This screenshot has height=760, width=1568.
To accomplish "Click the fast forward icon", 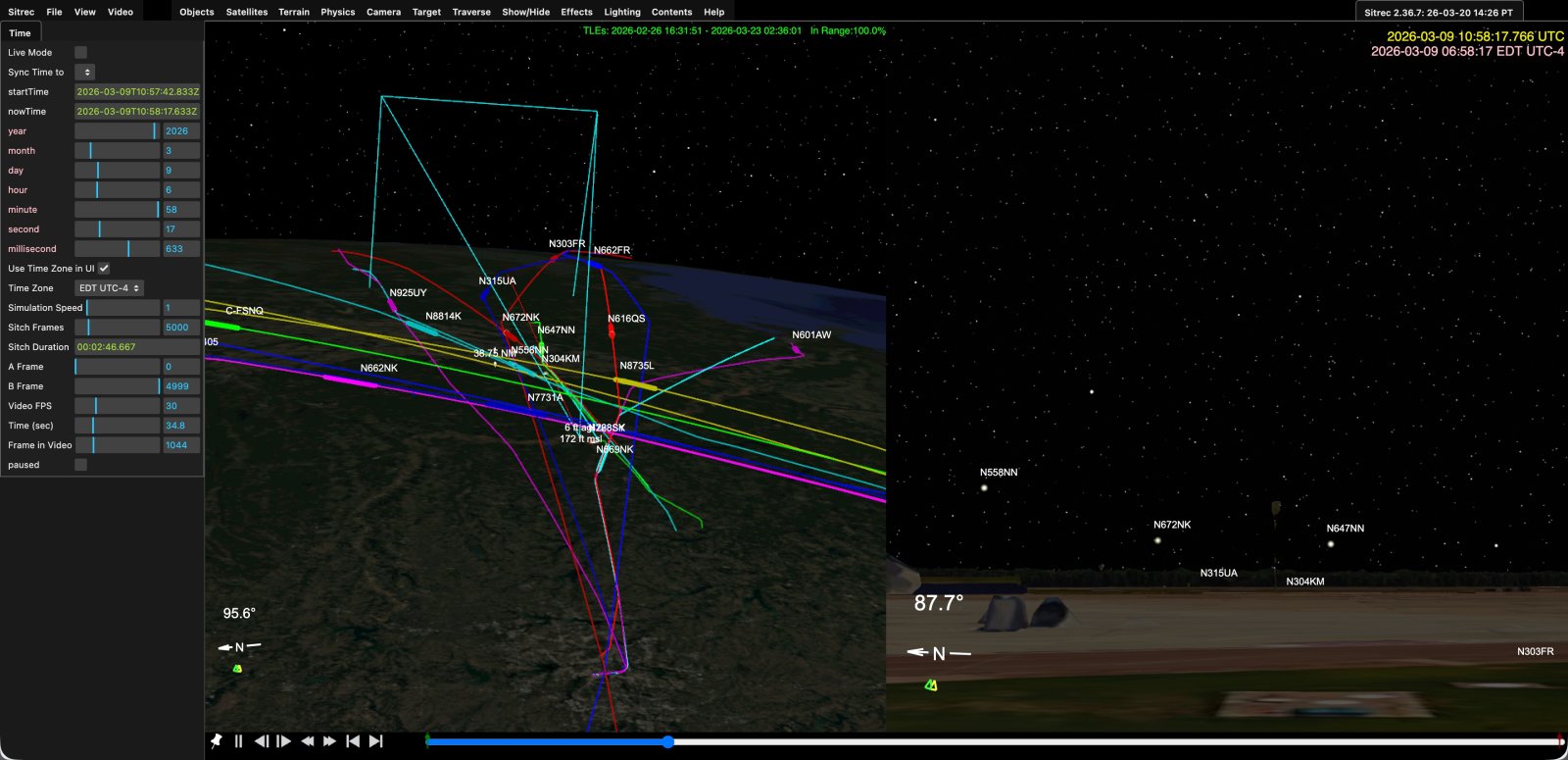I will tap(330, 741).
